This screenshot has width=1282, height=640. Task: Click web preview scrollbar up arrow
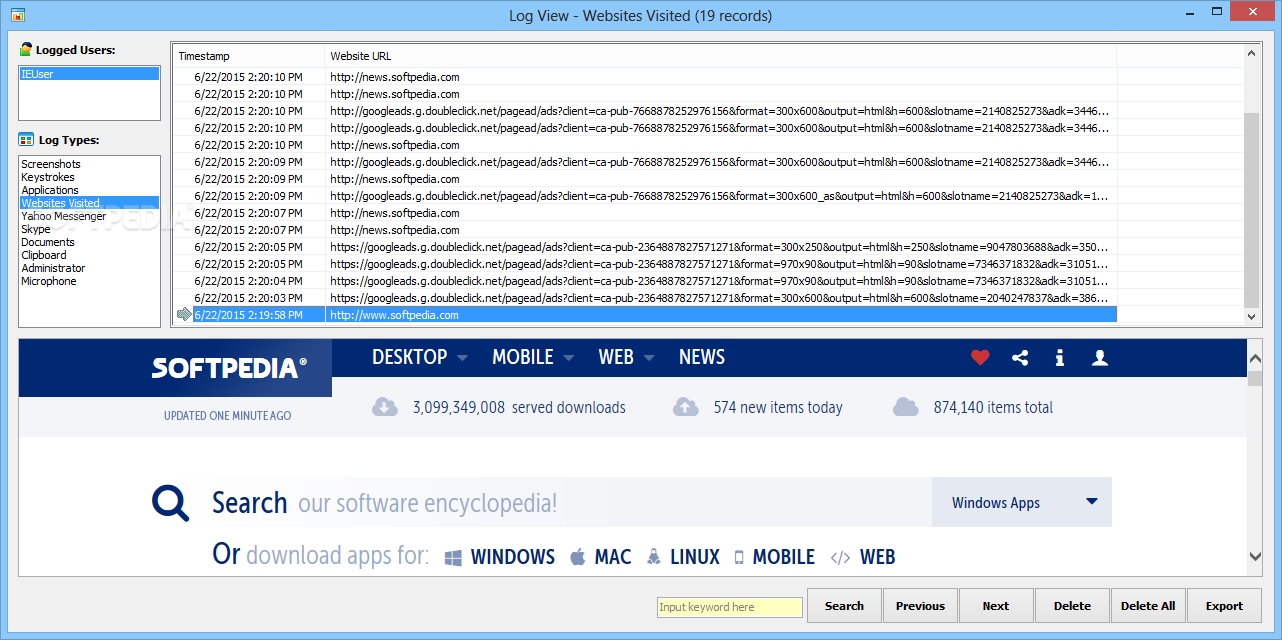1254,357
